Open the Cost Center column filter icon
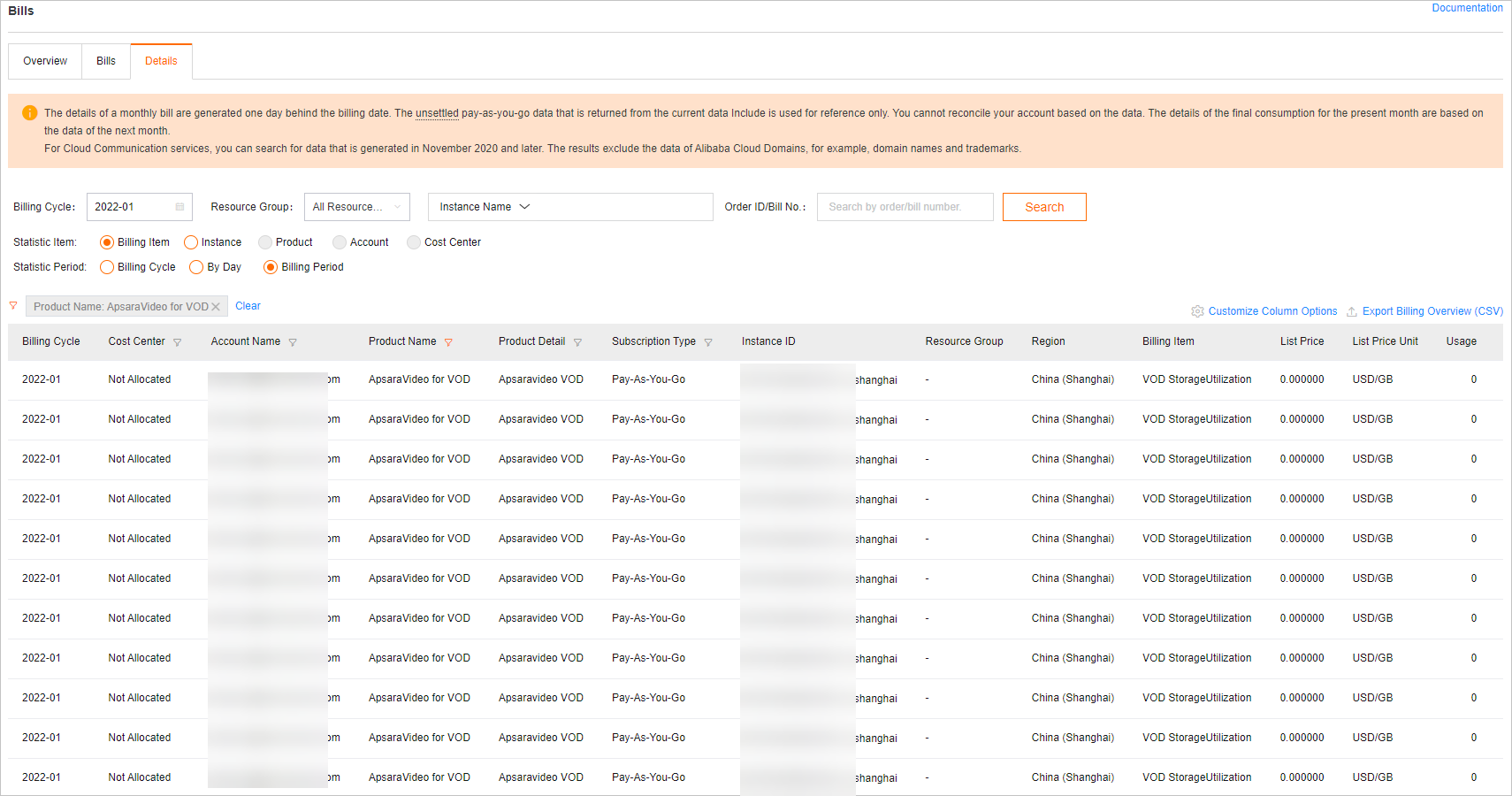 point(178,341)
